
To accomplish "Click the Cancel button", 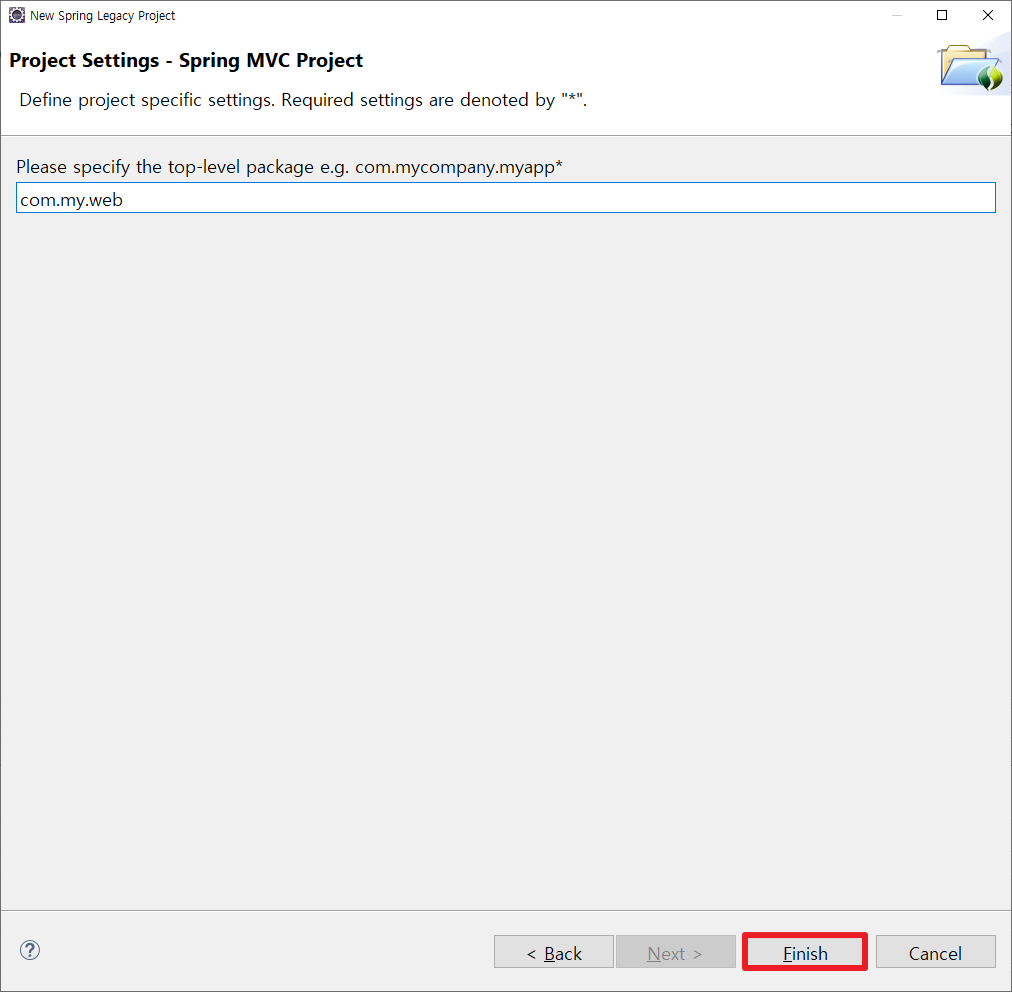I will tap(935, 952).
